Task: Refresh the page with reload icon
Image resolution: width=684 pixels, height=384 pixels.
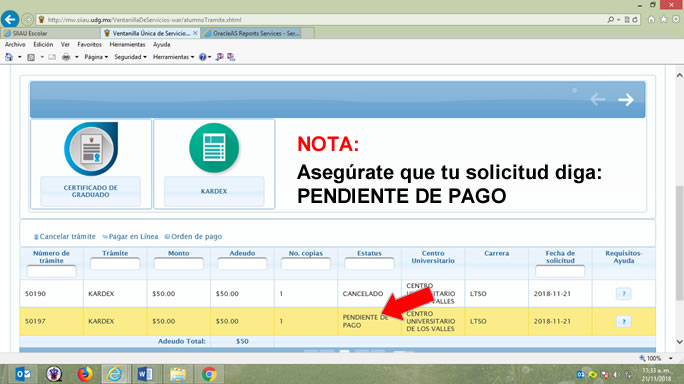Action: point(635,20)
